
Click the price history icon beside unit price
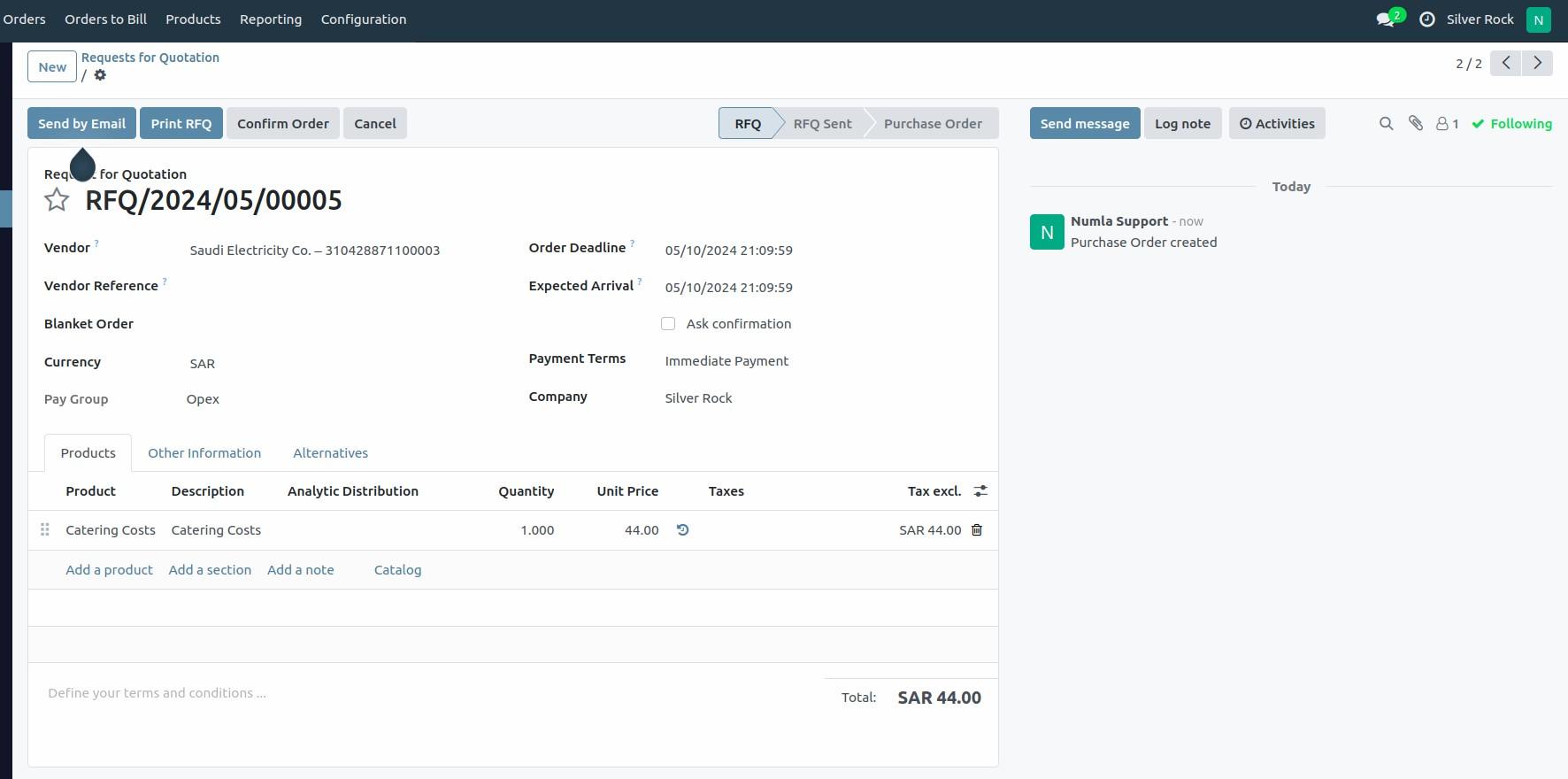tap(682, 530)
